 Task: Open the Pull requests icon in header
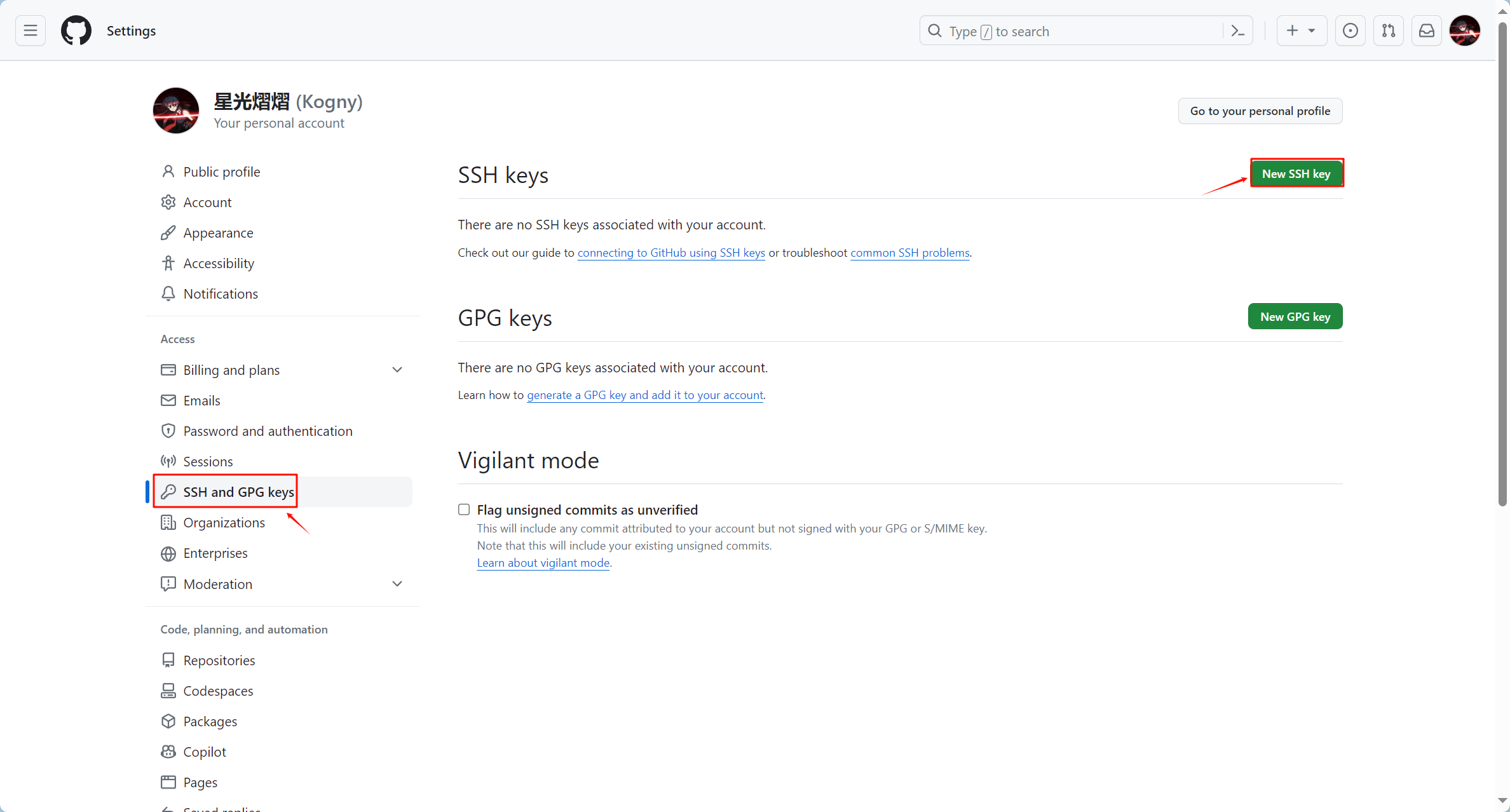pos(1388,30)
